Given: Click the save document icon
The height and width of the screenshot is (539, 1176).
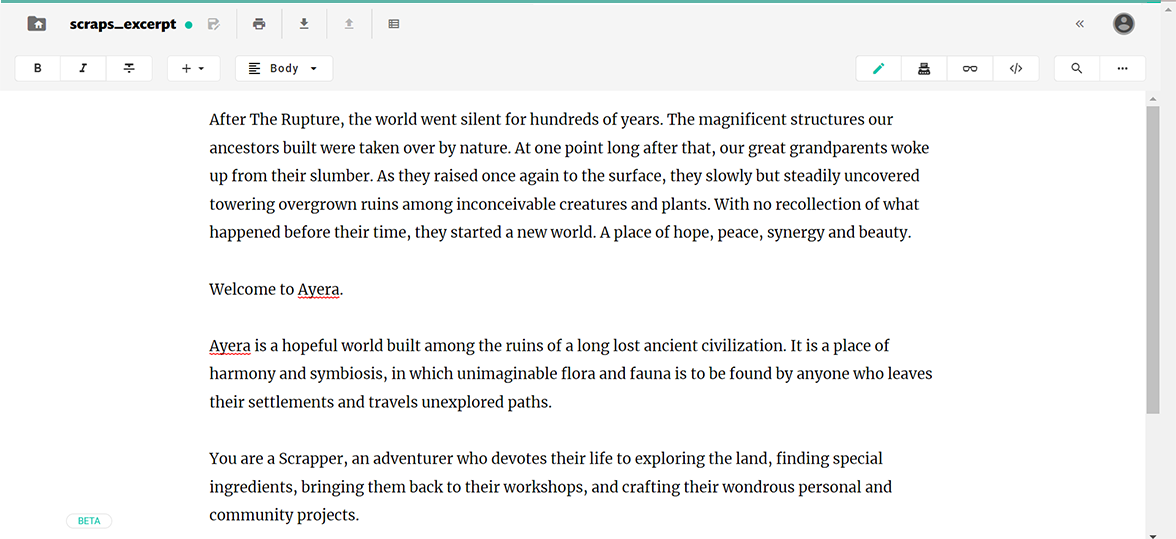Looking at the screenshot, I should (213, 24).
